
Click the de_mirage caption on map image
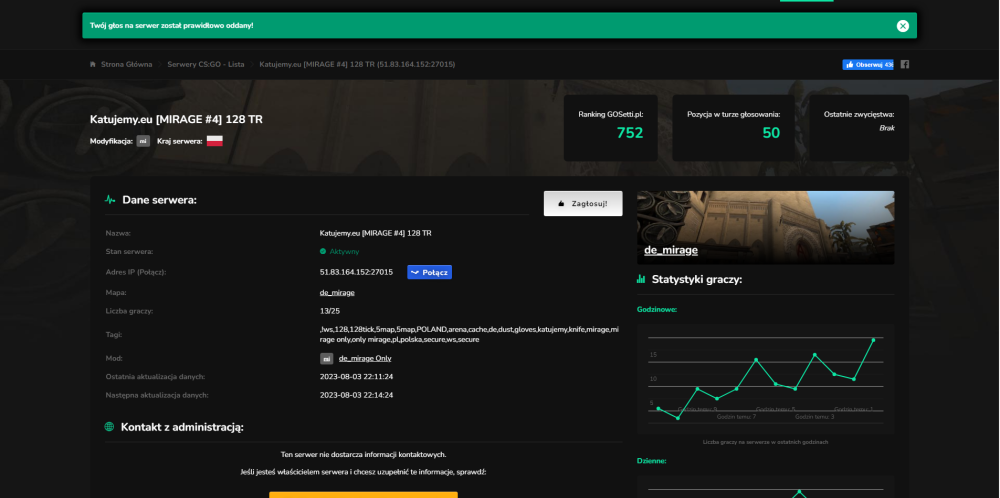tap(670, 251)
